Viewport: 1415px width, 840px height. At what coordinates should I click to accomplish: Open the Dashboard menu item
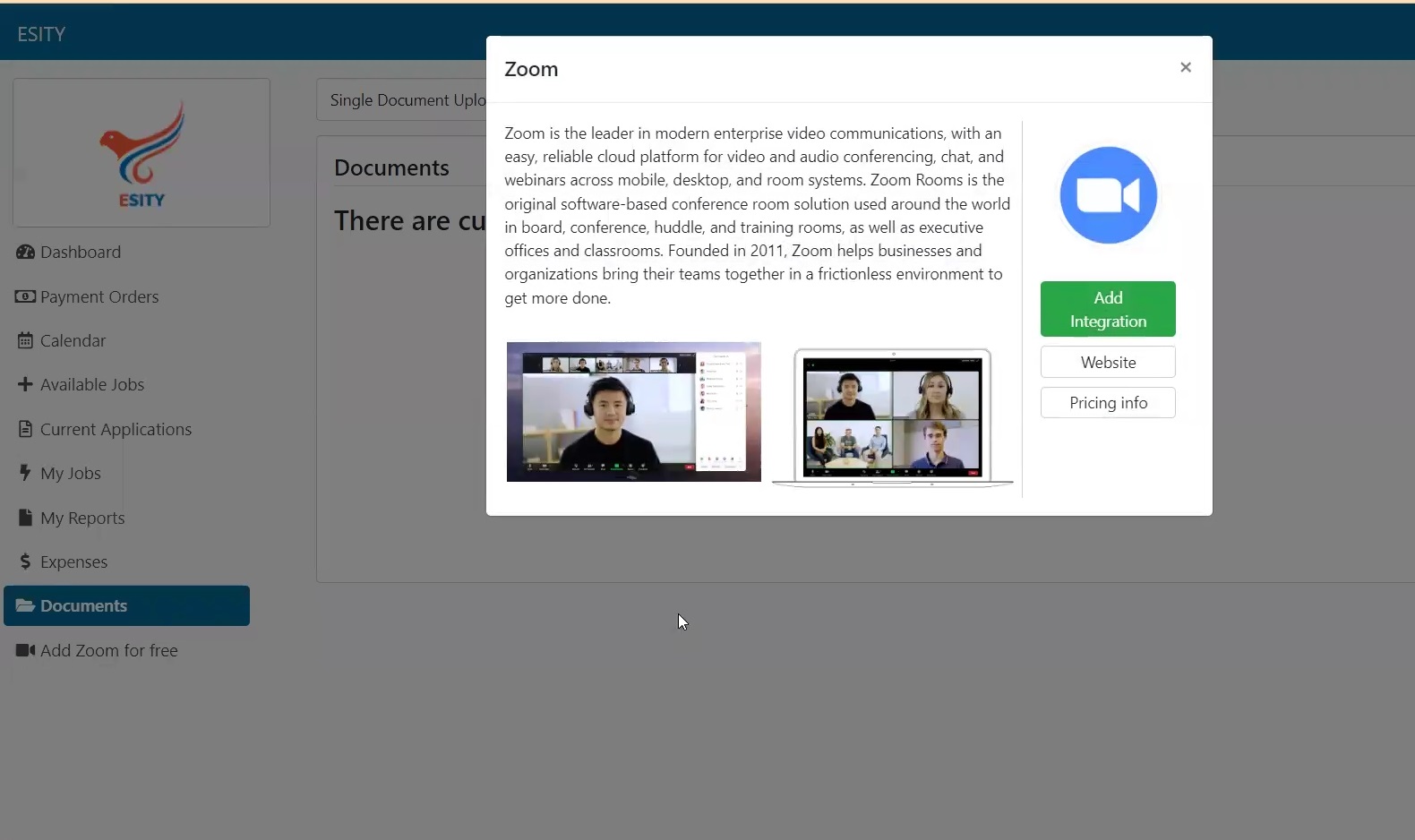[x=81, y=253]
